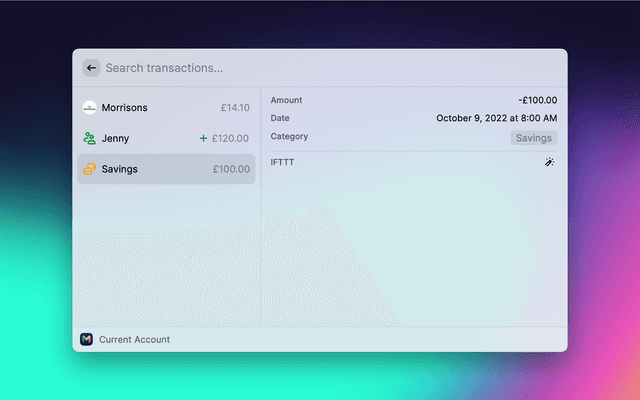Click the Savings coins icon
The width and height of the screenshot is (640, 400).
(89, 169)
